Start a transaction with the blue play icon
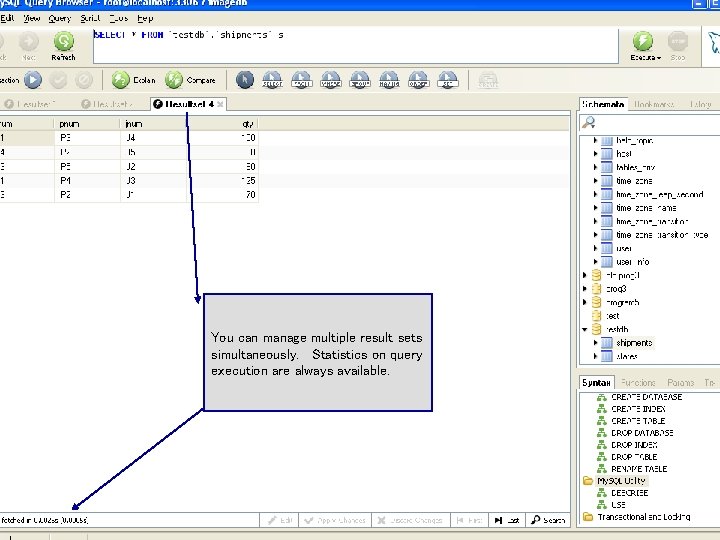Viewport: 720px width, 540px height. click(x=33, y=80)
